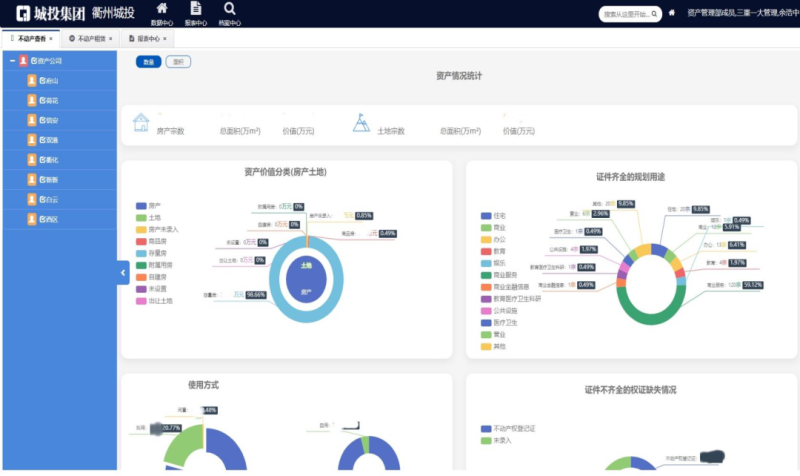800x476 pixels.
Task: Switch statistics to 面积 mode
Action: pyautogui.click(x=178, y=62)
